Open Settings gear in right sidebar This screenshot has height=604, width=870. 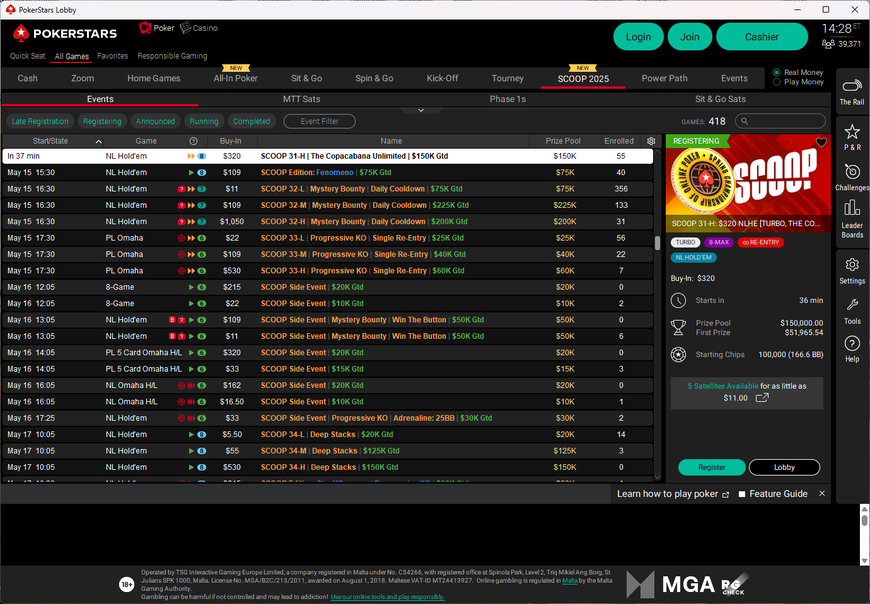(852, 265)
